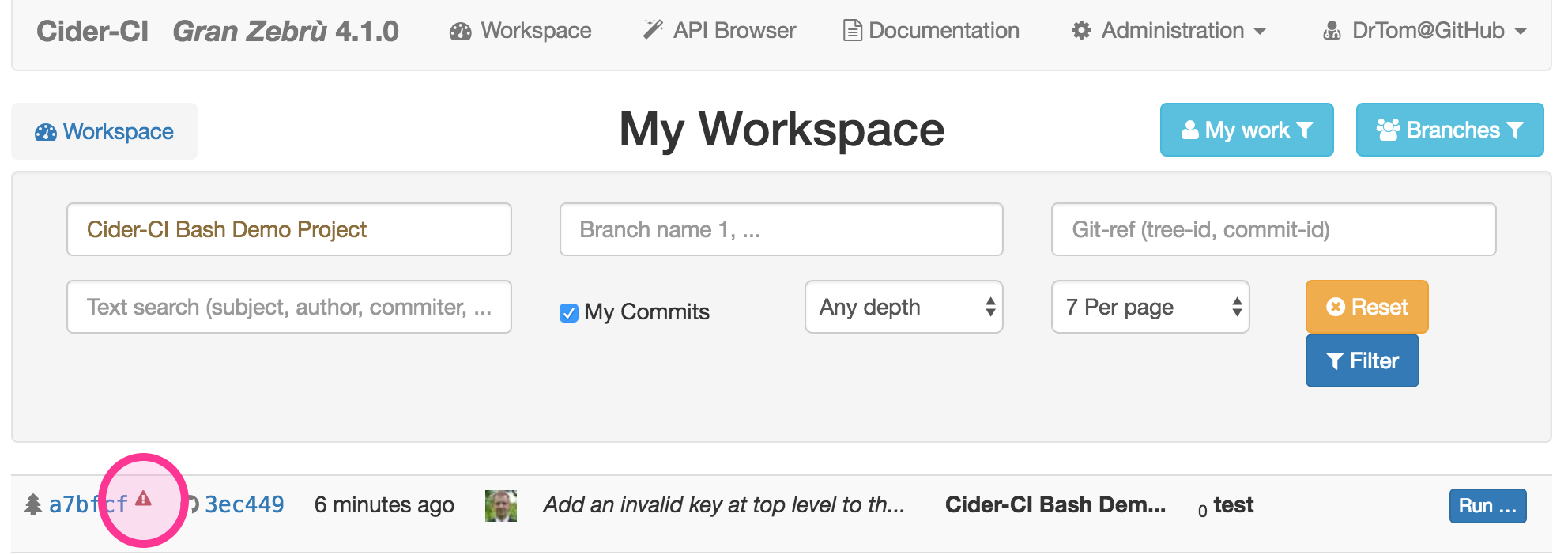The width and height of the screenshot is (1568, 555).
Task: Click the gear icon beside Administration
Action: tap(1081, 31)
